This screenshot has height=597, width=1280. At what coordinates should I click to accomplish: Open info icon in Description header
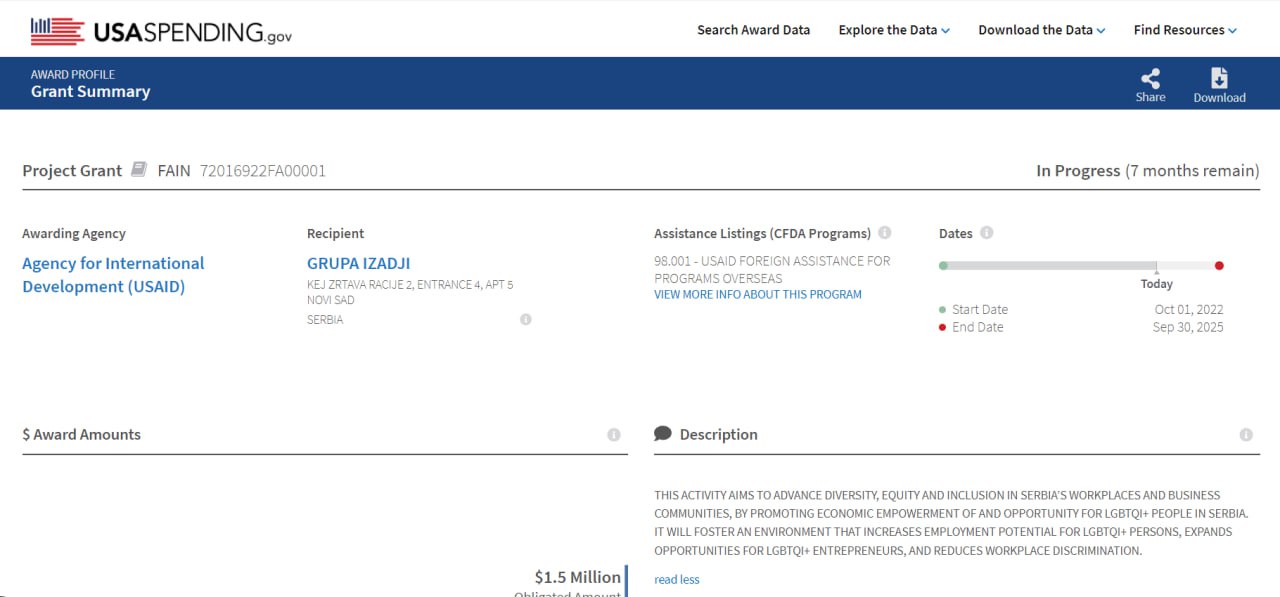[1245, 435]
